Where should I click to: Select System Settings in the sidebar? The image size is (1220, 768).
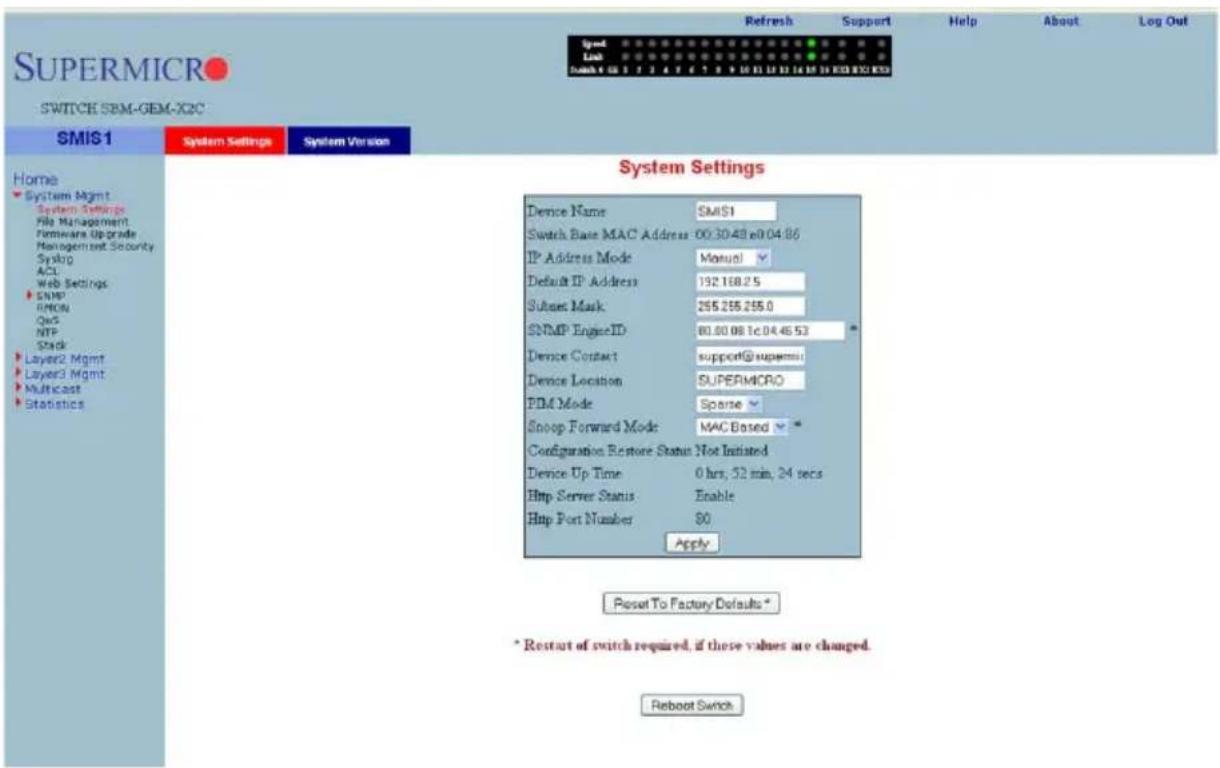tap(81, 210)
